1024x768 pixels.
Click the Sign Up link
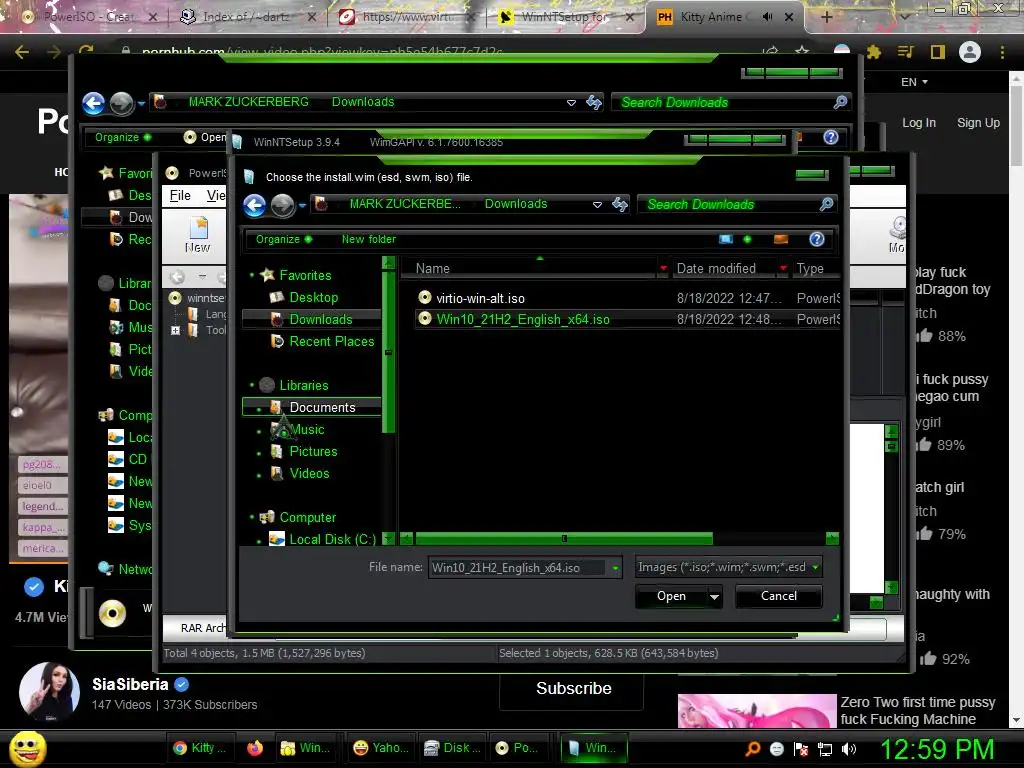(978, 123)
